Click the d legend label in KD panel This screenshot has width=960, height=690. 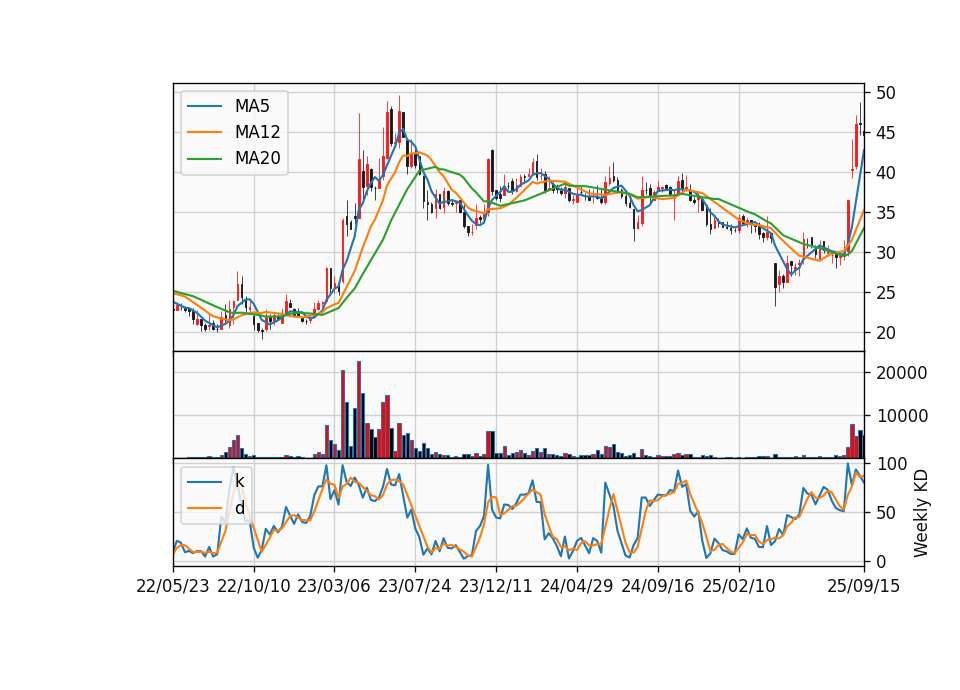(239, 508)
